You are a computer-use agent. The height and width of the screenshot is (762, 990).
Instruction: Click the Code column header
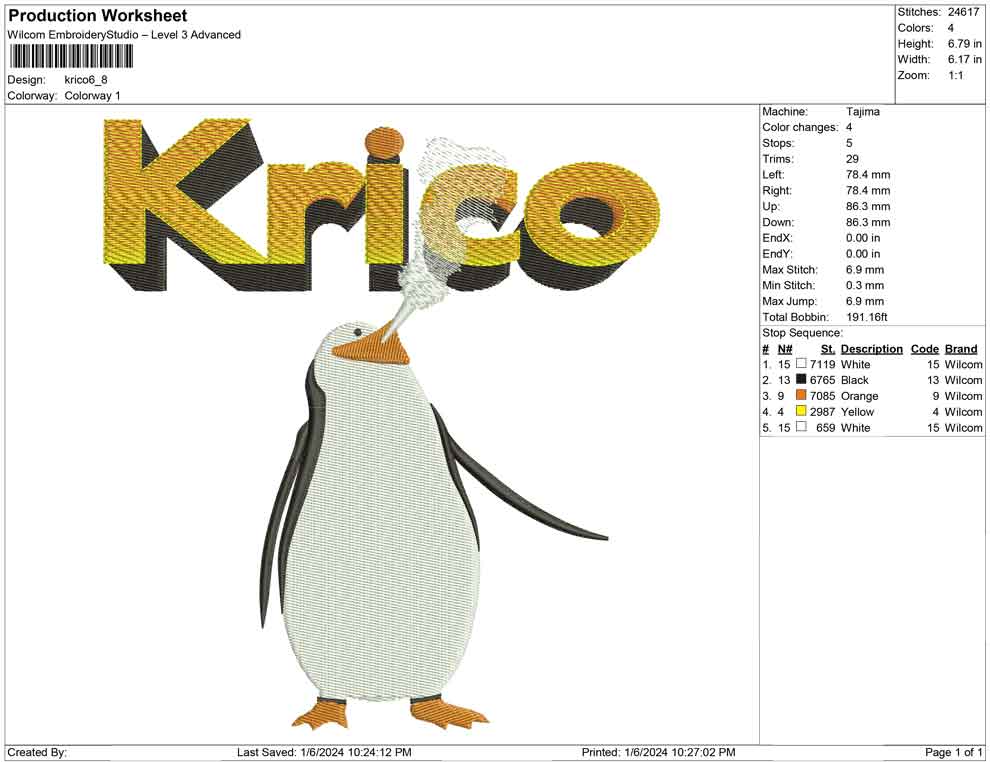pyautogui.click(x=925, y=349)
